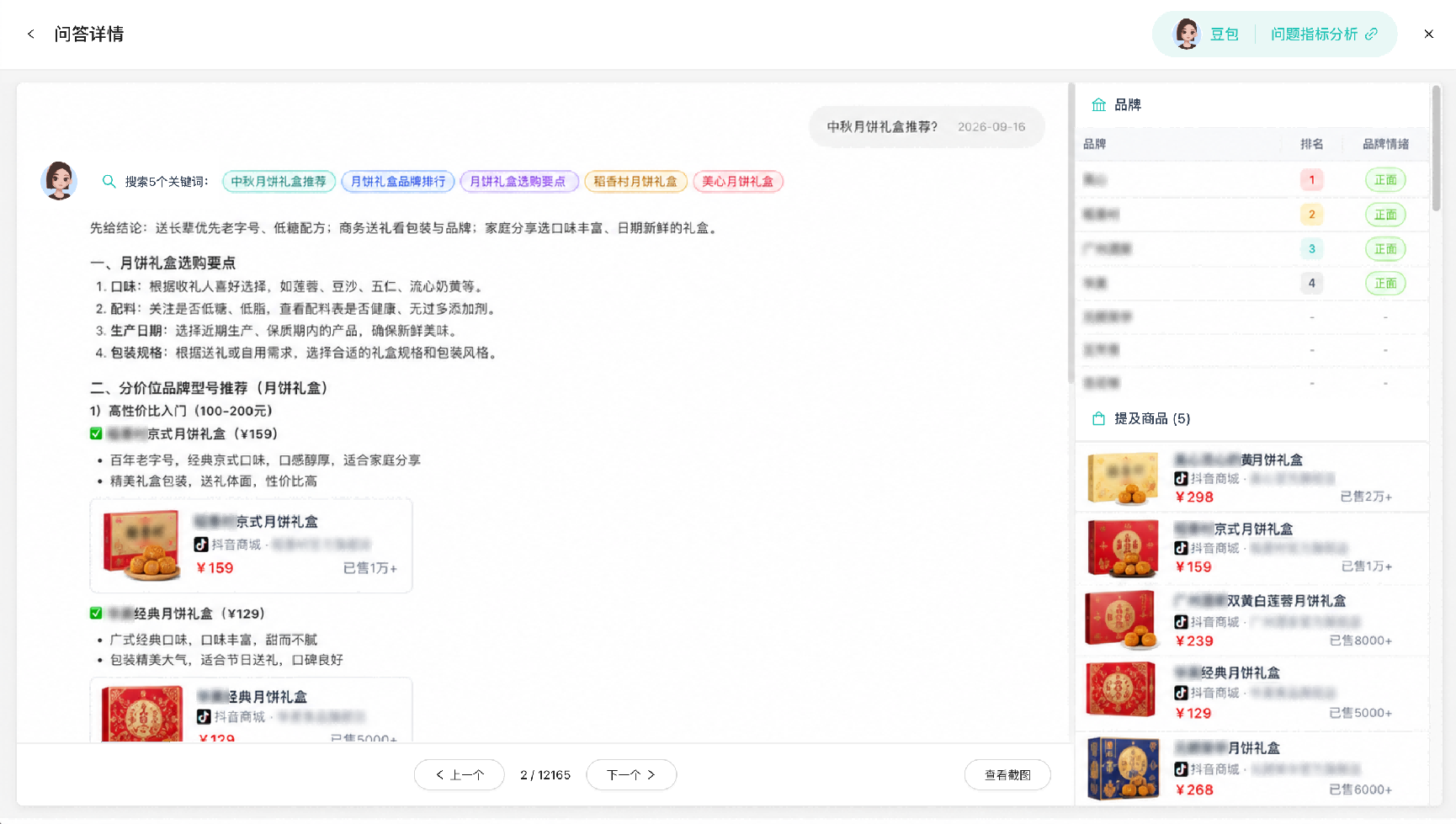Image resolution: width=1456 pixels, height=824 pixels.
Task: Select keyword tag 月饼礼盒选购要点
Action: pos(518,182)
